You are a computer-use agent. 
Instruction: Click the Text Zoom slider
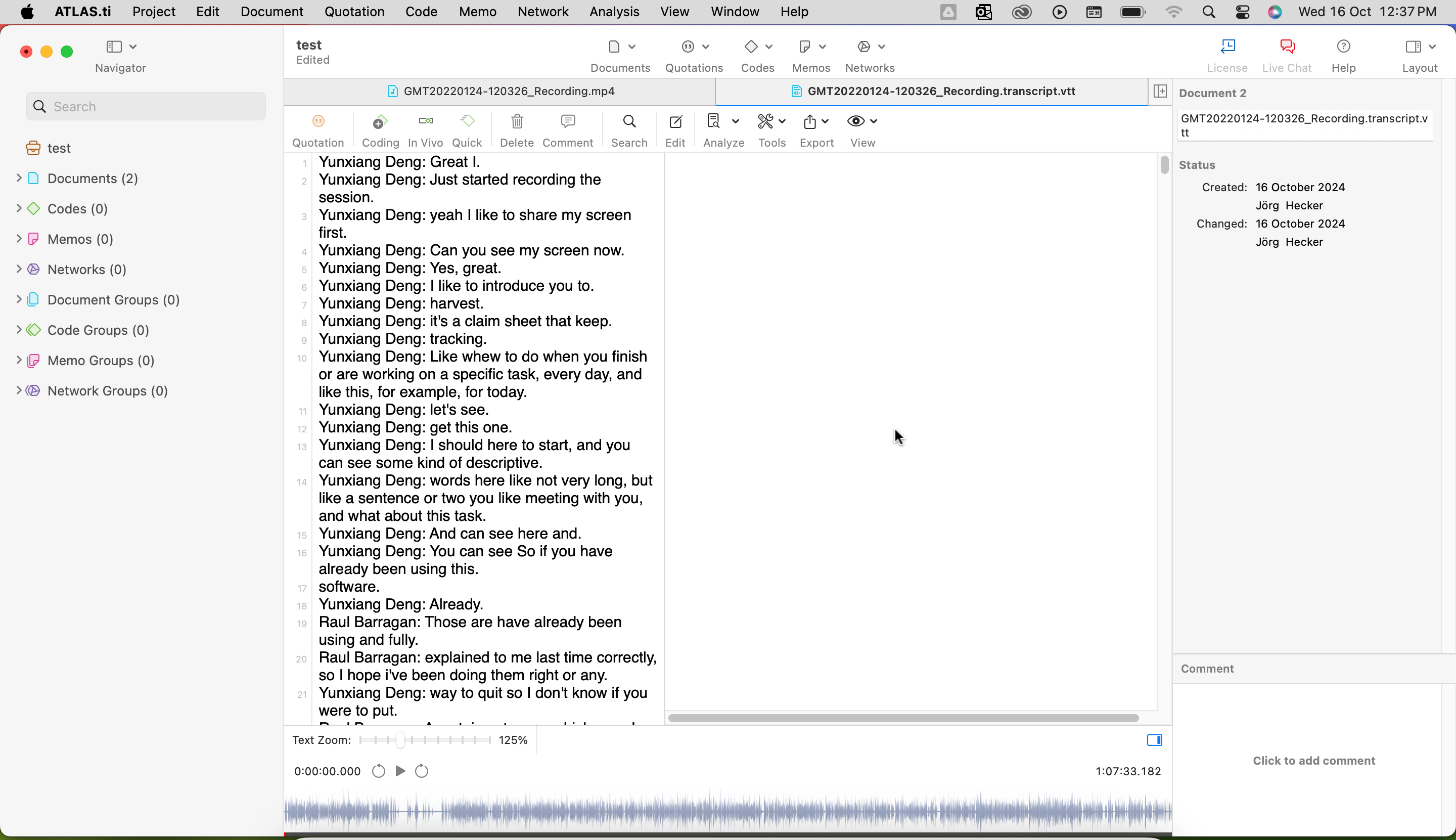pyautogui.click(x=424, y=740)
